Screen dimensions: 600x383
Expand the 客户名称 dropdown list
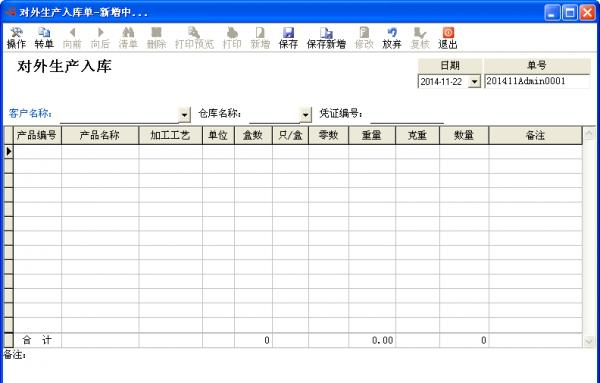pyautogui.click(x=184, y=114)
